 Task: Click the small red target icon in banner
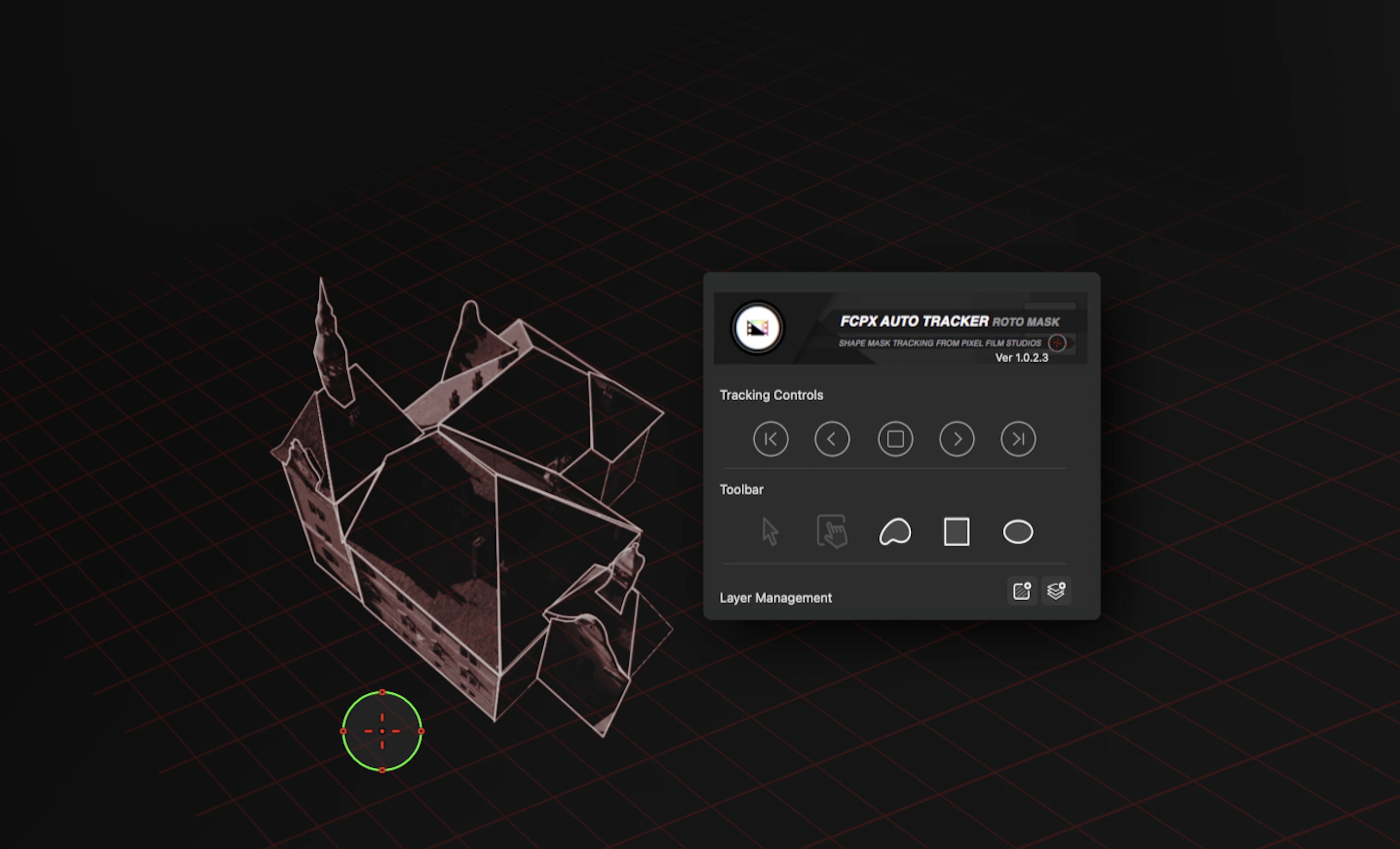coord(1057,342)
